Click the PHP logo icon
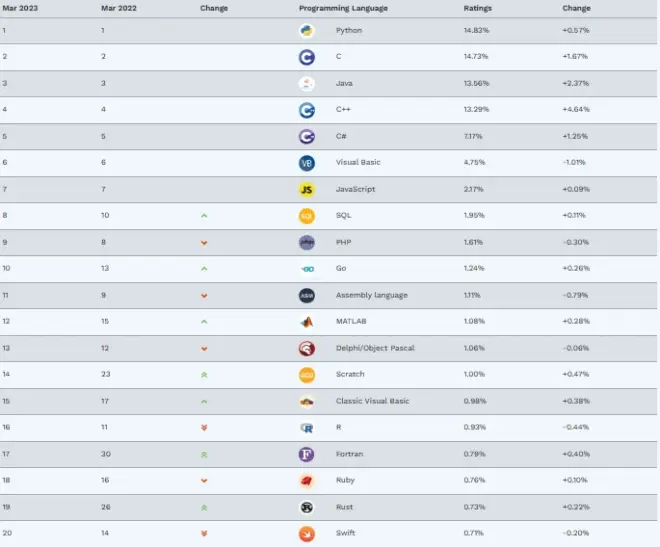 (307, 242)
